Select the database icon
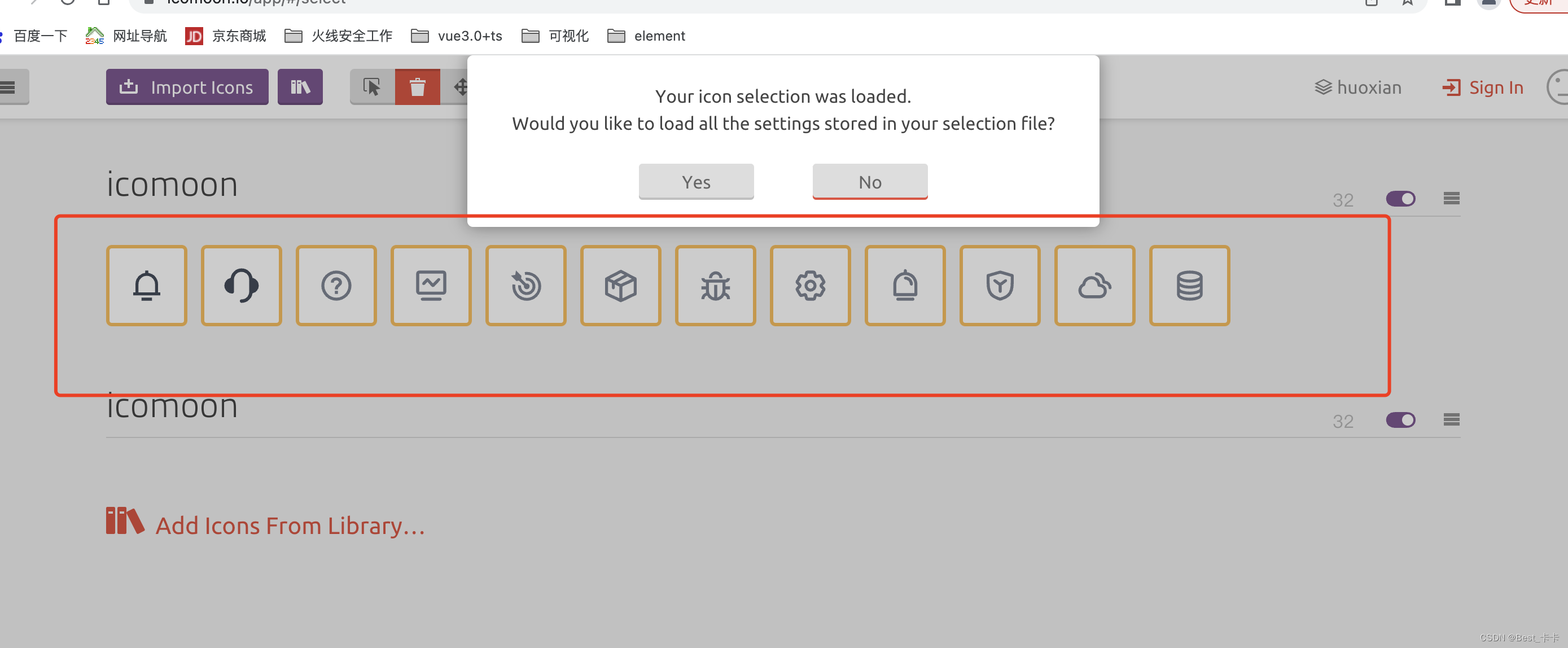 [x=1189, y=284]
